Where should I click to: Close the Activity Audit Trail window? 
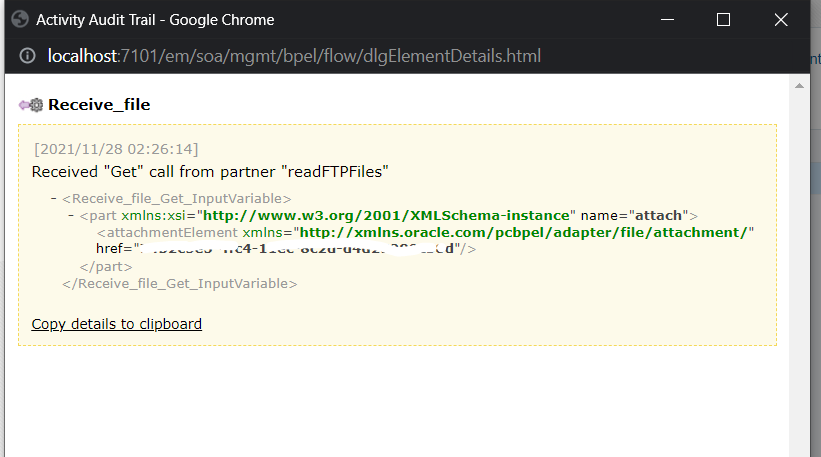[781, 20]
